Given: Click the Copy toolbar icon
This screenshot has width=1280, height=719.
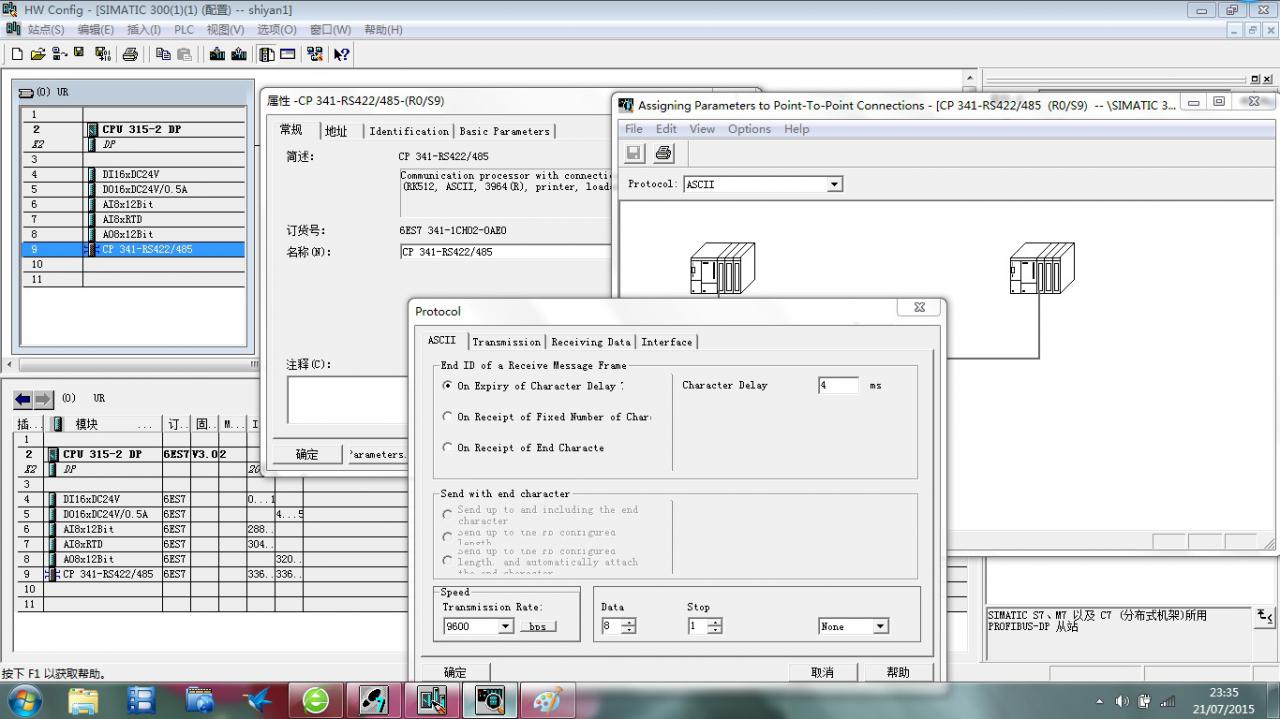Looking at the screenshot, I should tap(163, 54).
